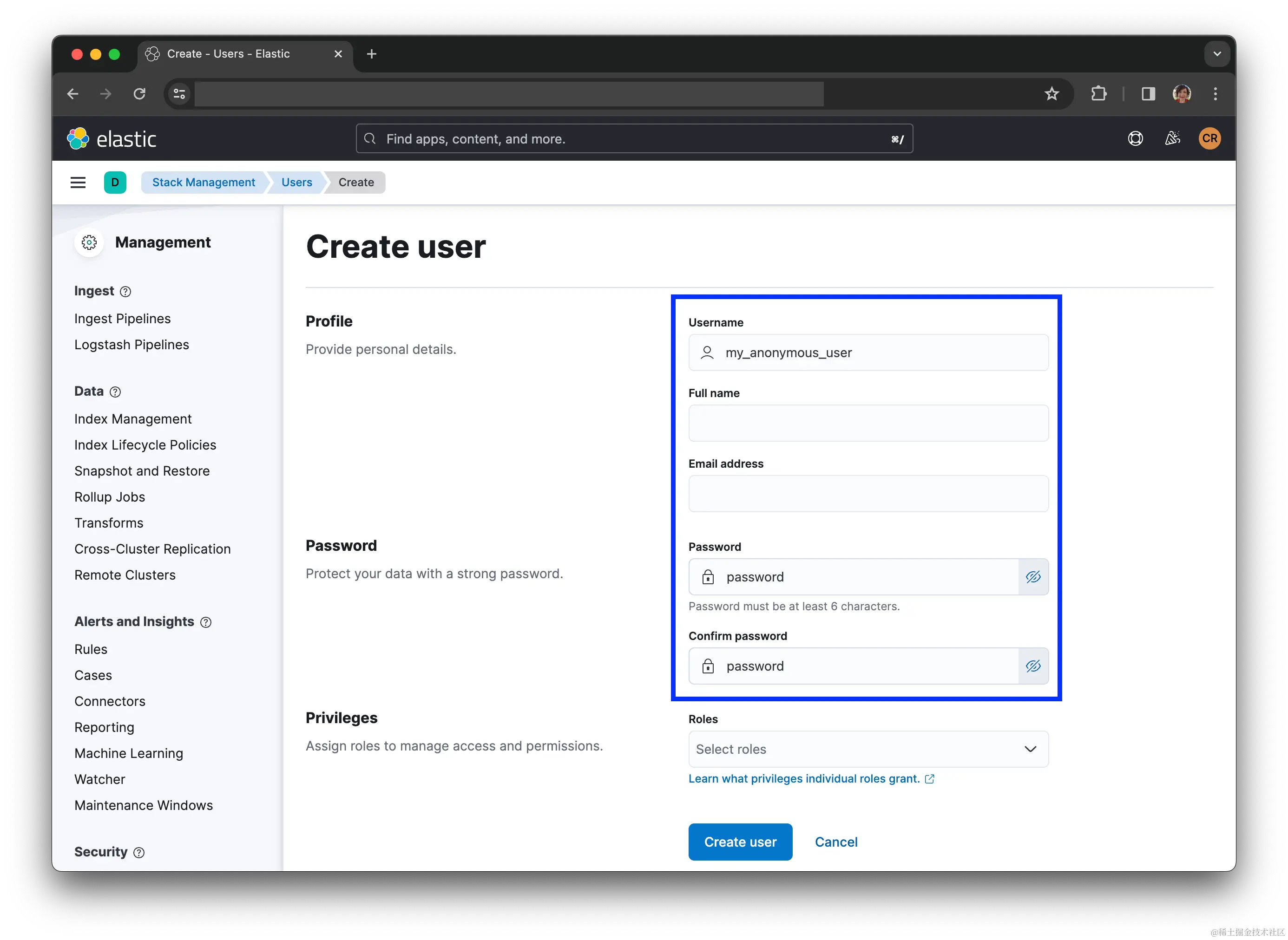
Task: Click the Security section help icon
Action: [x=139, y=852]
